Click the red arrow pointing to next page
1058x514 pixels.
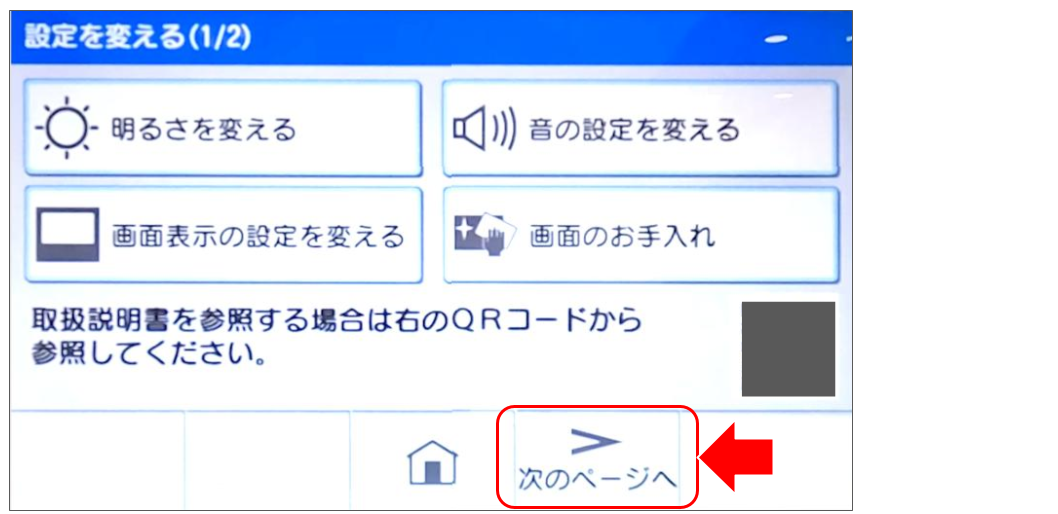(x=735, y=459)
